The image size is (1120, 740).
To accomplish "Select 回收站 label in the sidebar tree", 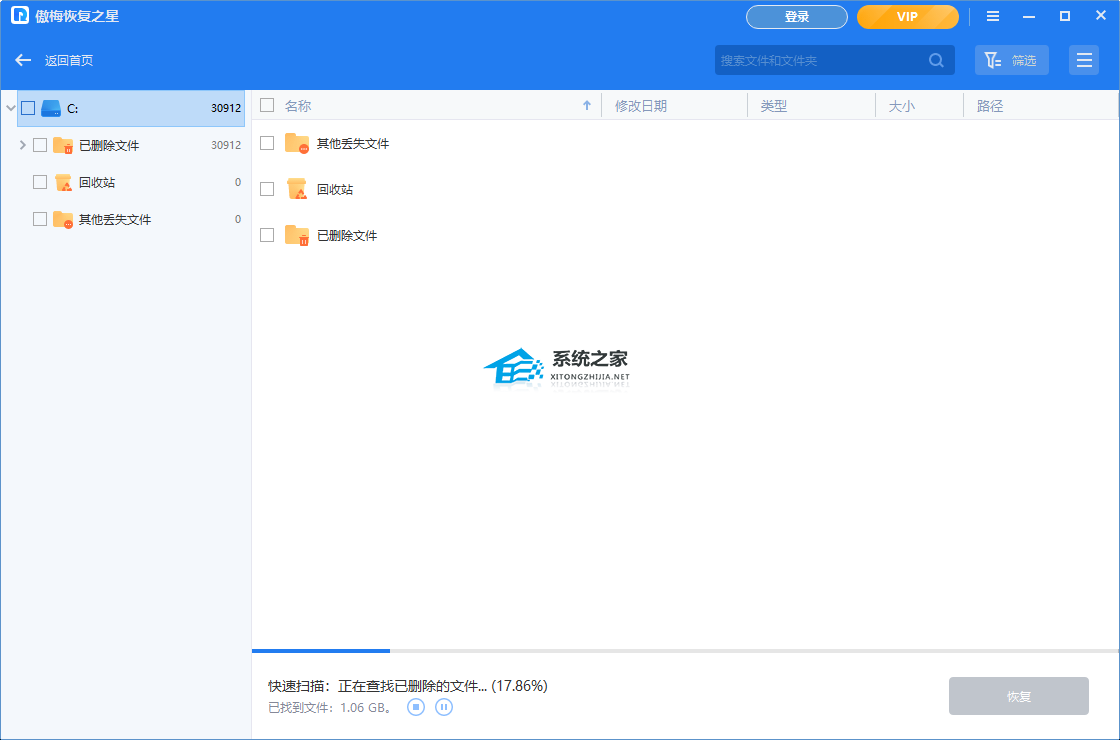I will click(x=97, y=183).
